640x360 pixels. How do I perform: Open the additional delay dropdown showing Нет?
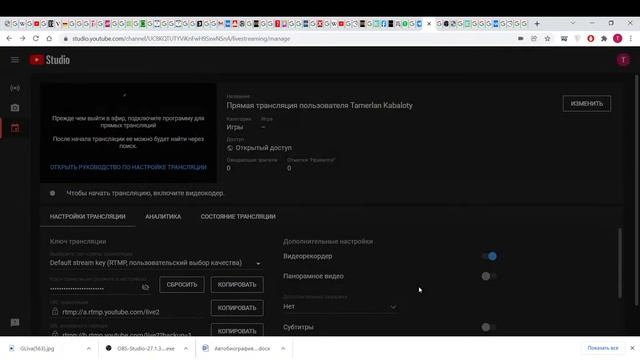pyautogui.click(x=340, y=307)
